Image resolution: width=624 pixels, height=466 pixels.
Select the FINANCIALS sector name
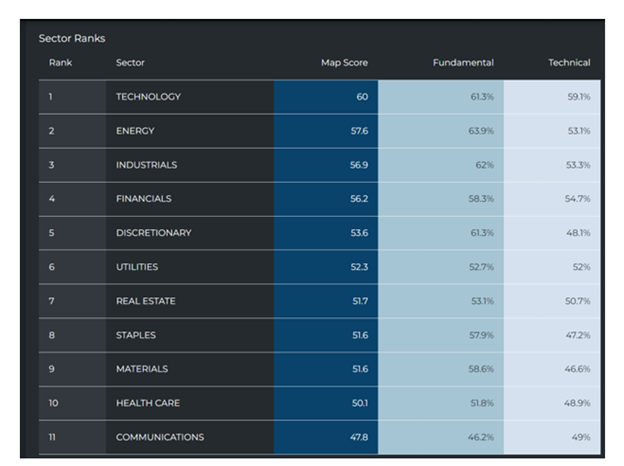pos(144,199)
